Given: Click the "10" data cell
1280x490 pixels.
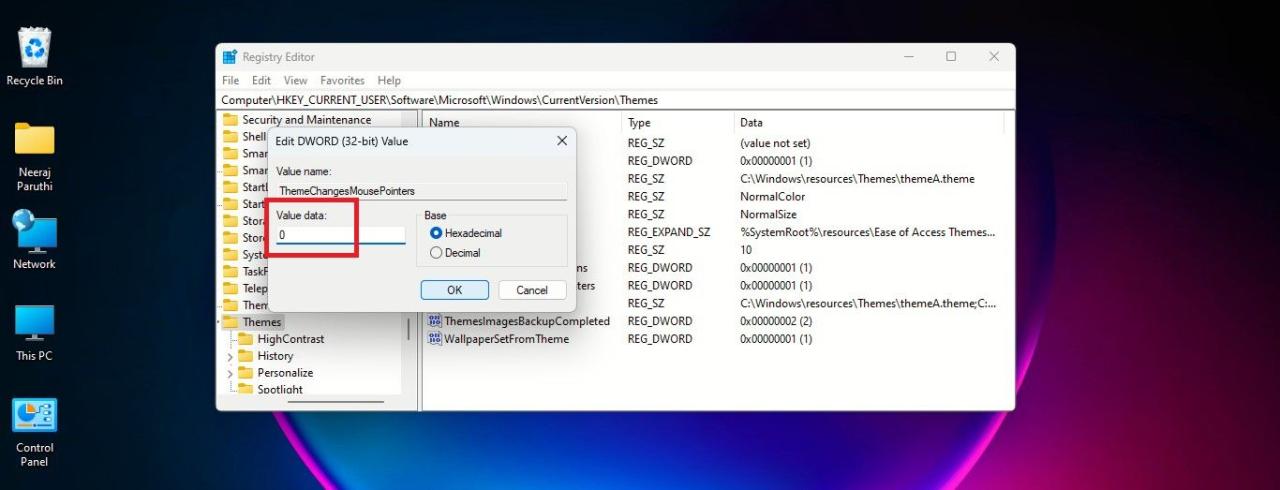Looking at the screenshot, I should [746, 250].
